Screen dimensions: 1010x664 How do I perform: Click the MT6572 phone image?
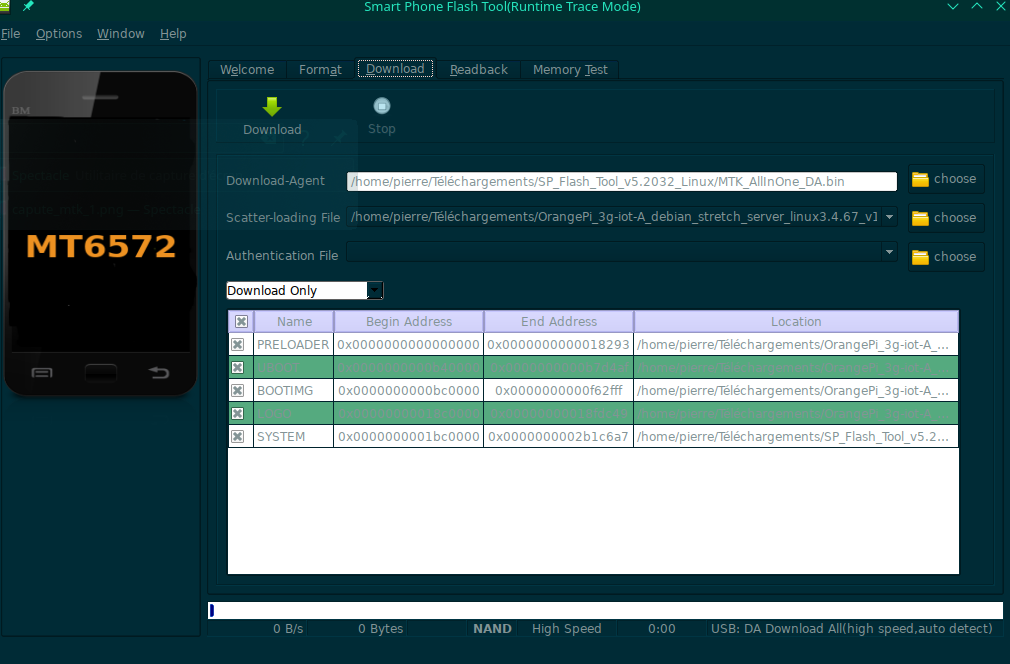(100, 235)
